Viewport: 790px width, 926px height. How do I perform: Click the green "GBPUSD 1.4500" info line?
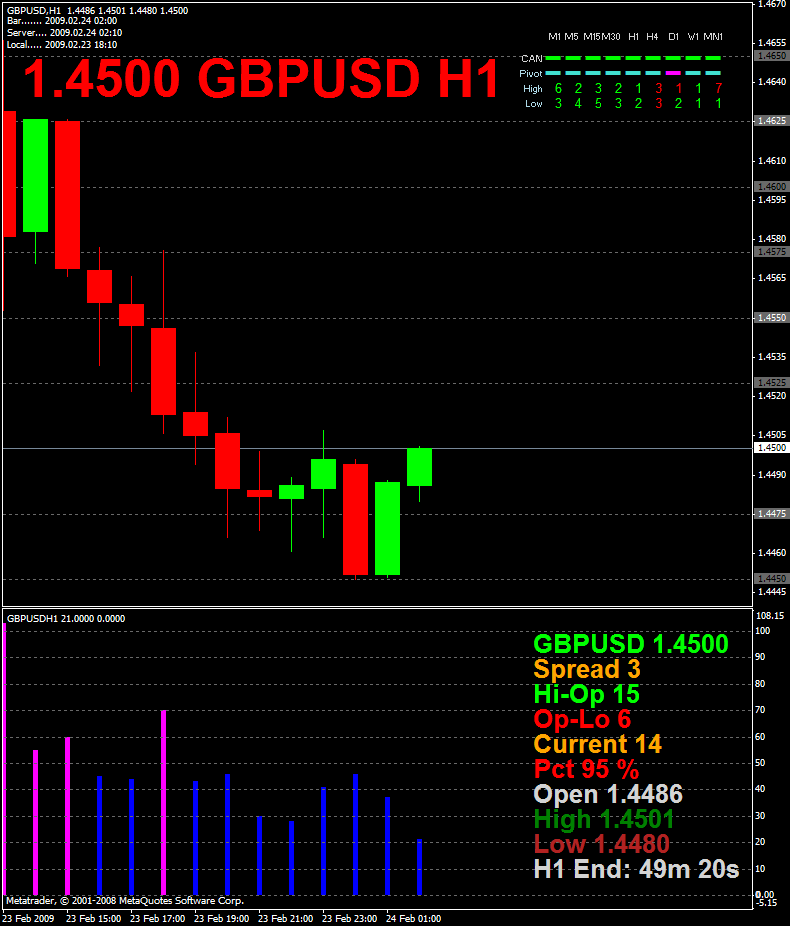pos(631,644)
